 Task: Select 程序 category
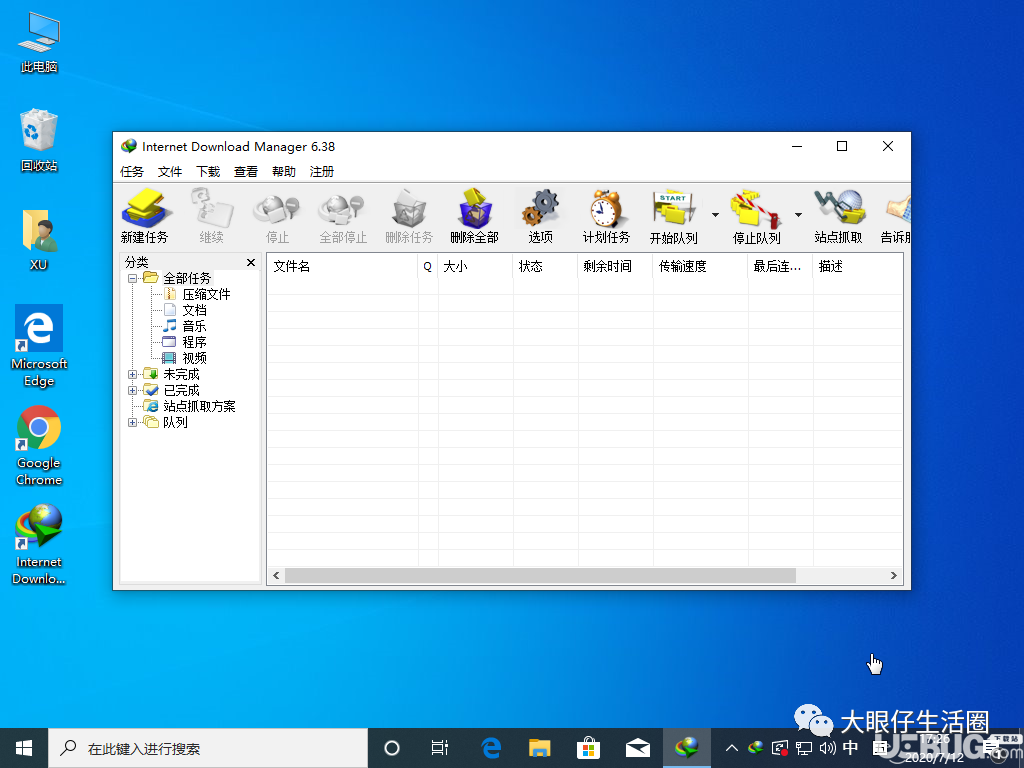point(185,342)
